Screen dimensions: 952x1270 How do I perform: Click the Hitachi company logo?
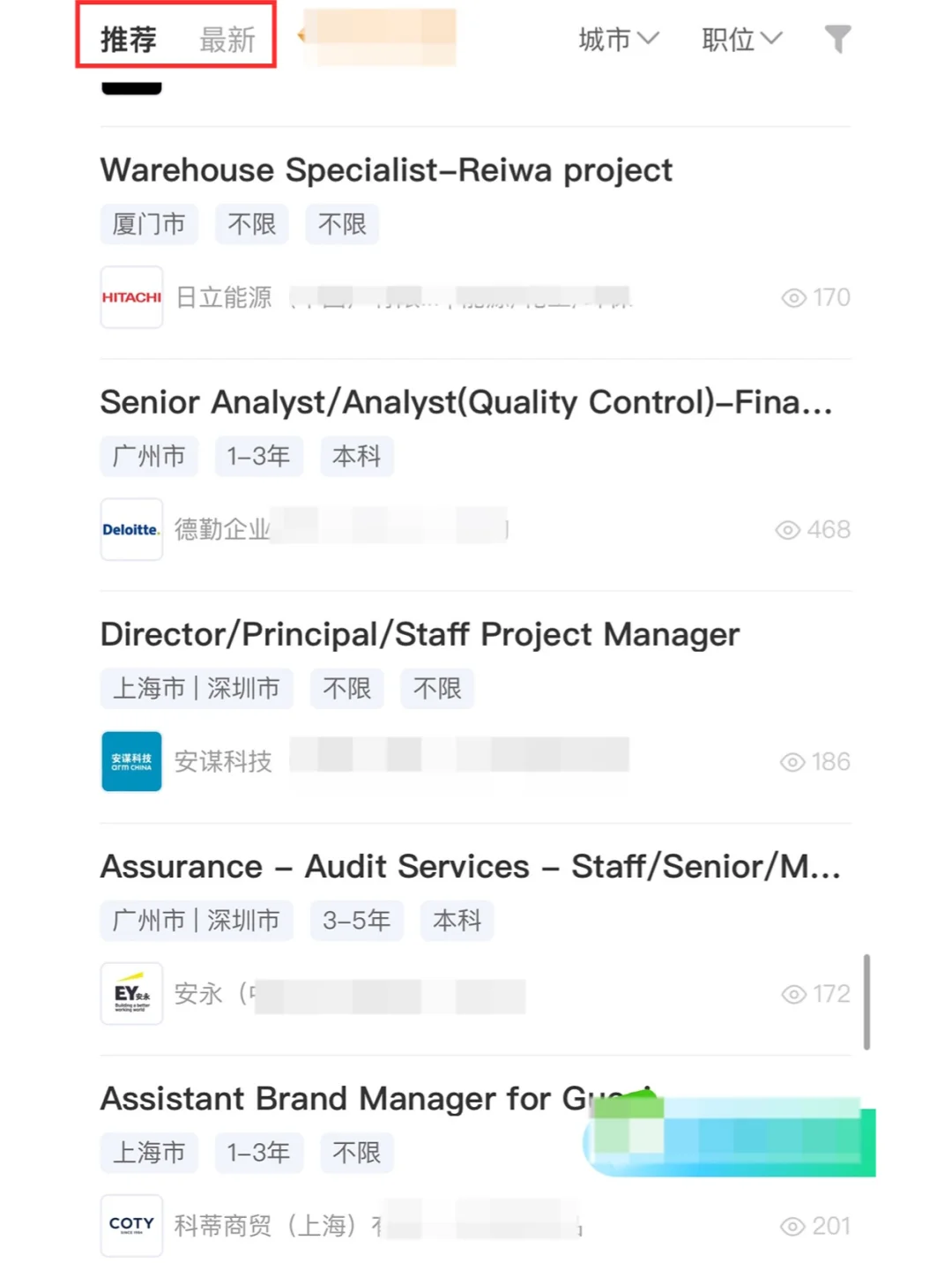(x=131, y=297)
